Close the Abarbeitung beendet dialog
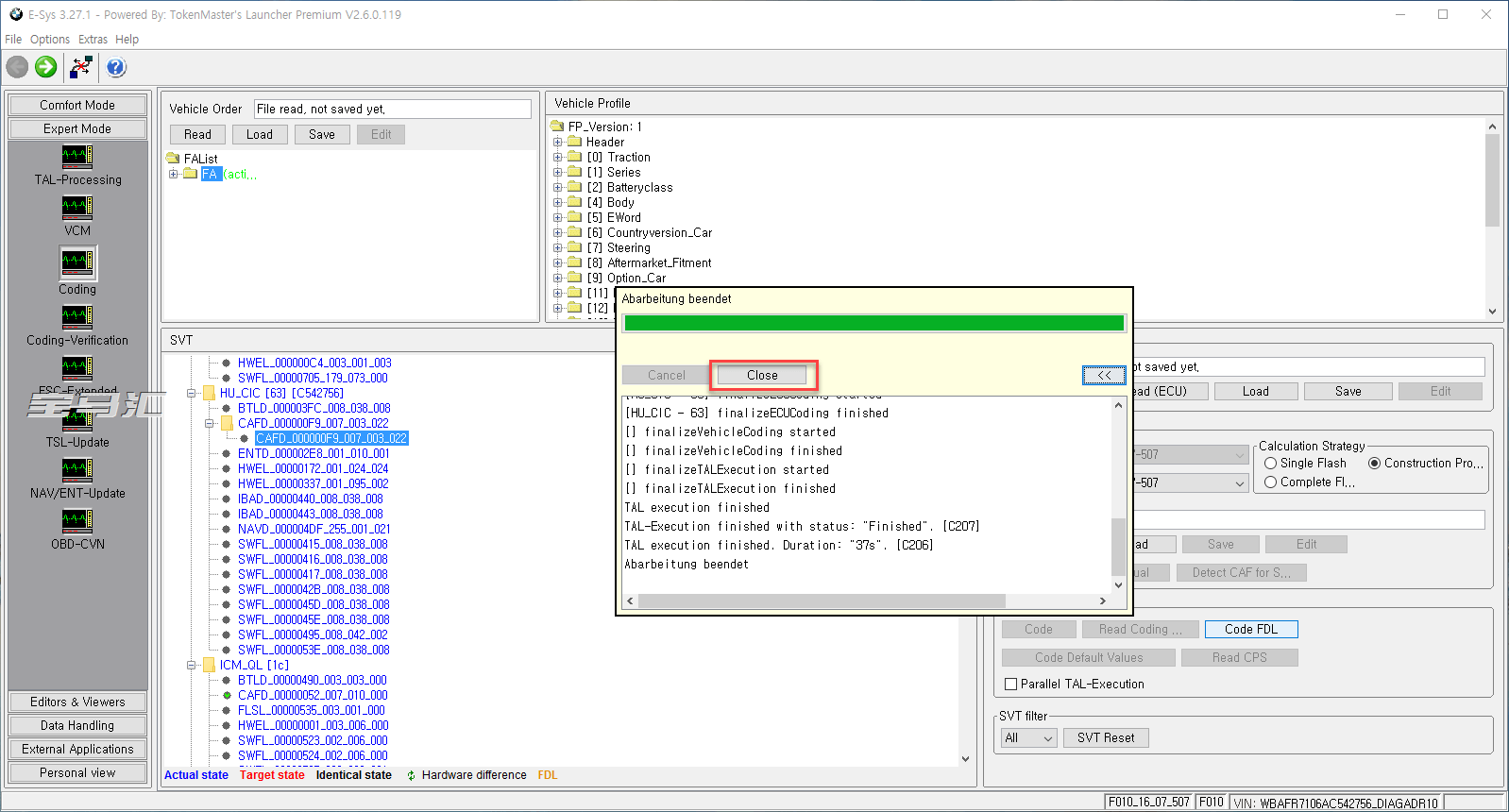Viewport: 1509px width, 812px height. coord(762,376)
